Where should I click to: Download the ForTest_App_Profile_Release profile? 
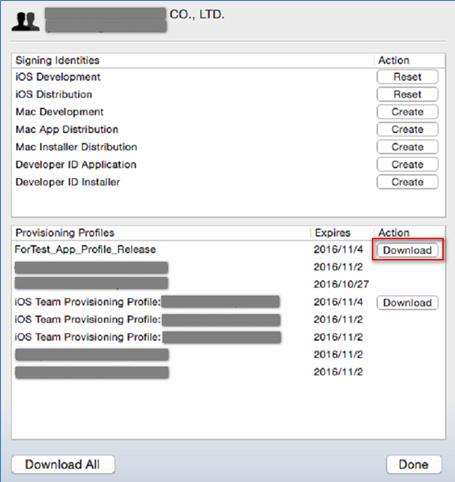click(x=407, y=250)
